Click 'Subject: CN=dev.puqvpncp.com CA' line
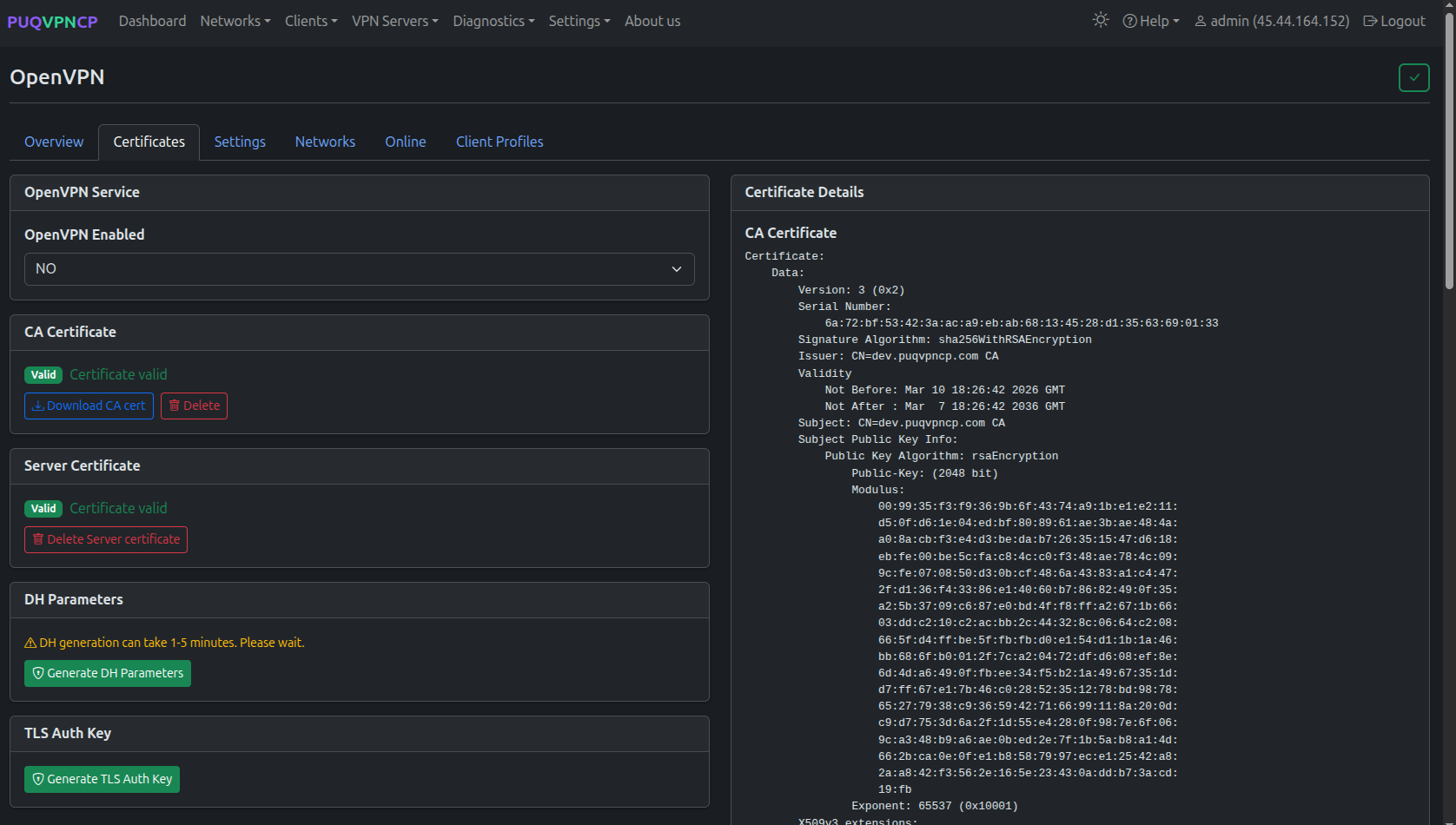Viewport: 1456px width, 825px height. tap(902, 423)
